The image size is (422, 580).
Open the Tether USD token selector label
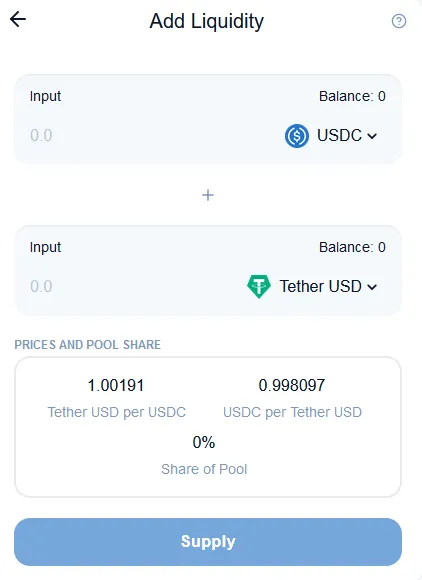point(320,286)
